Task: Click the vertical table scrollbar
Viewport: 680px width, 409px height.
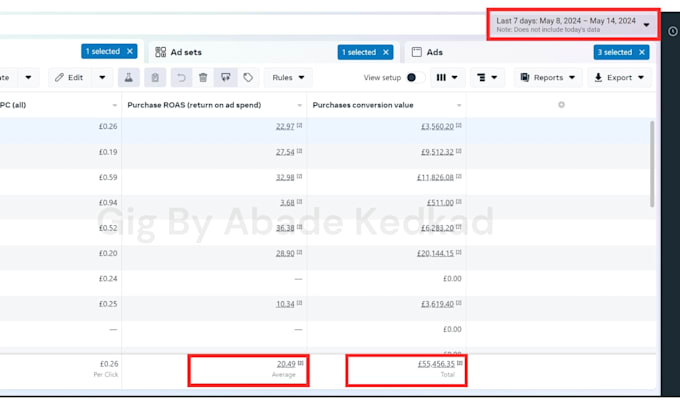Action: coord(652,164)
